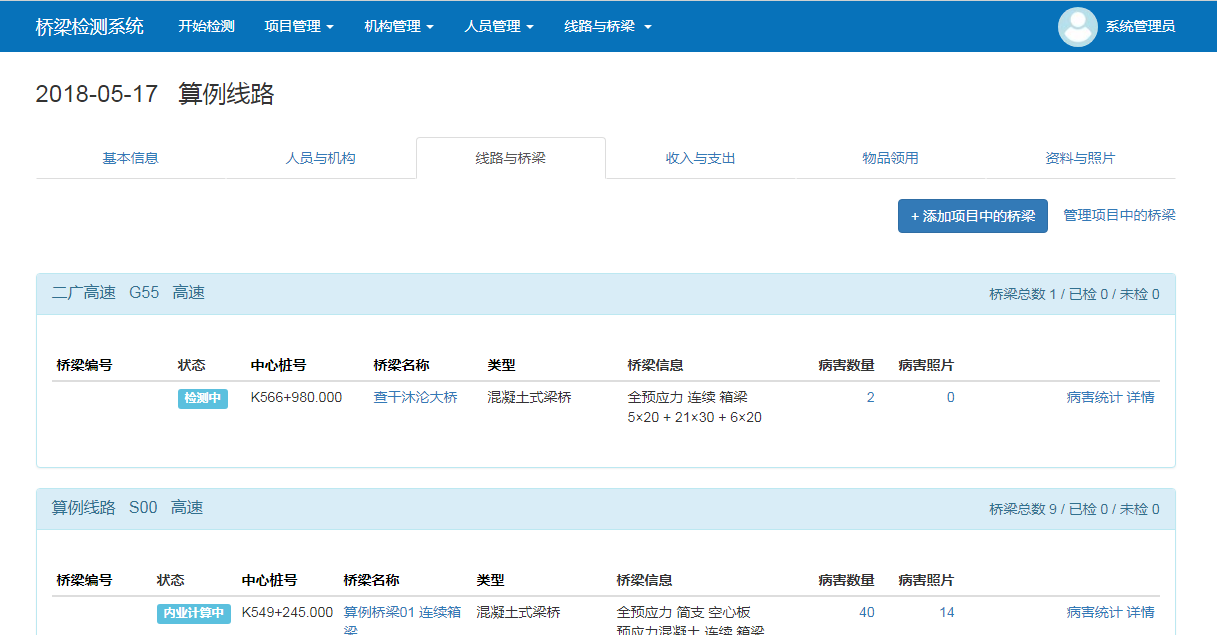Open defect photos count 14

click(946, 612)
